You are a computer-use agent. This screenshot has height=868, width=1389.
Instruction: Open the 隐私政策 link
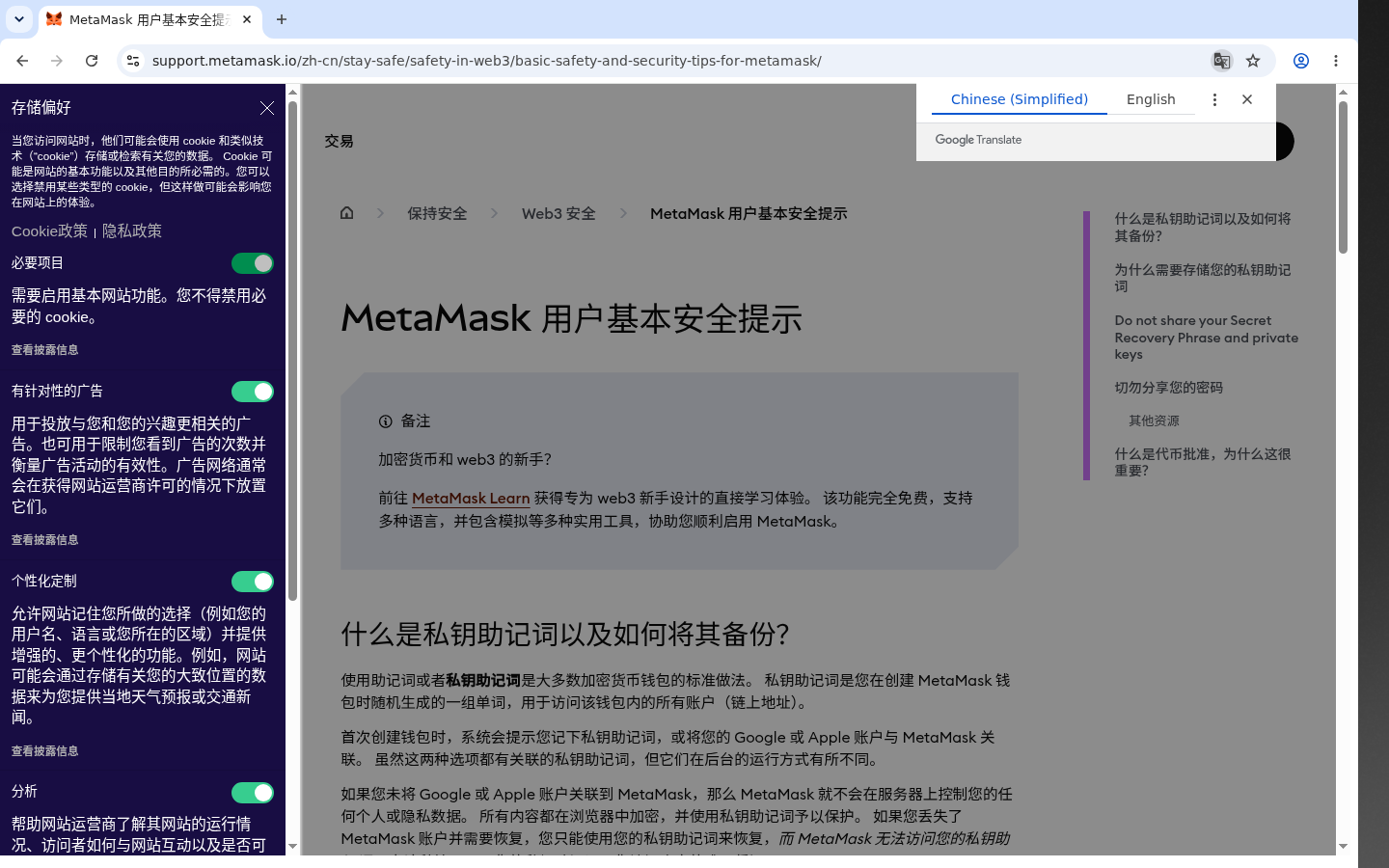[132, 231]
